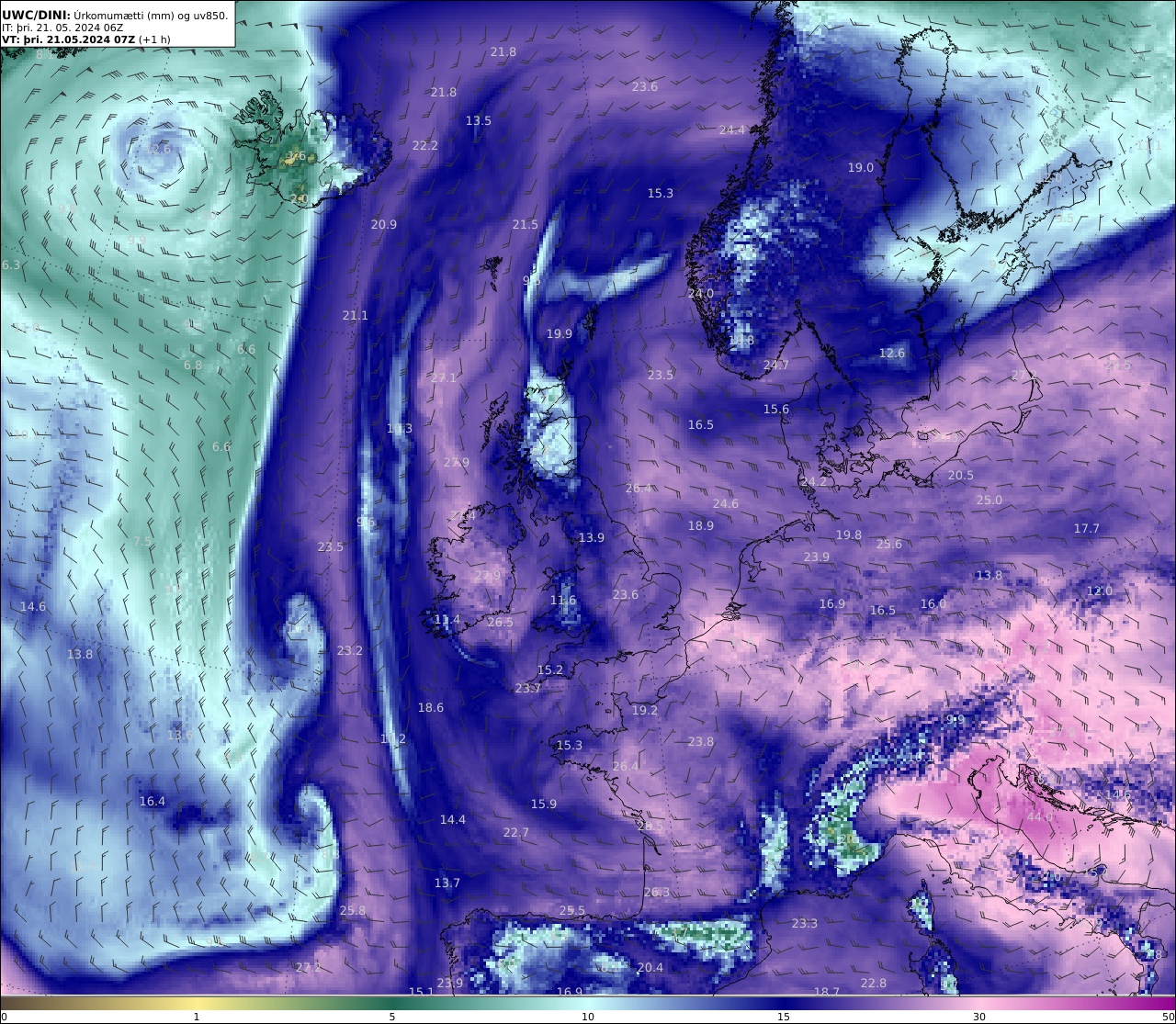The width and height of the screenshot is (1176, 1024).
Task: Click the 18.9 value in the North Sea
Action: [x=701, y=526]
